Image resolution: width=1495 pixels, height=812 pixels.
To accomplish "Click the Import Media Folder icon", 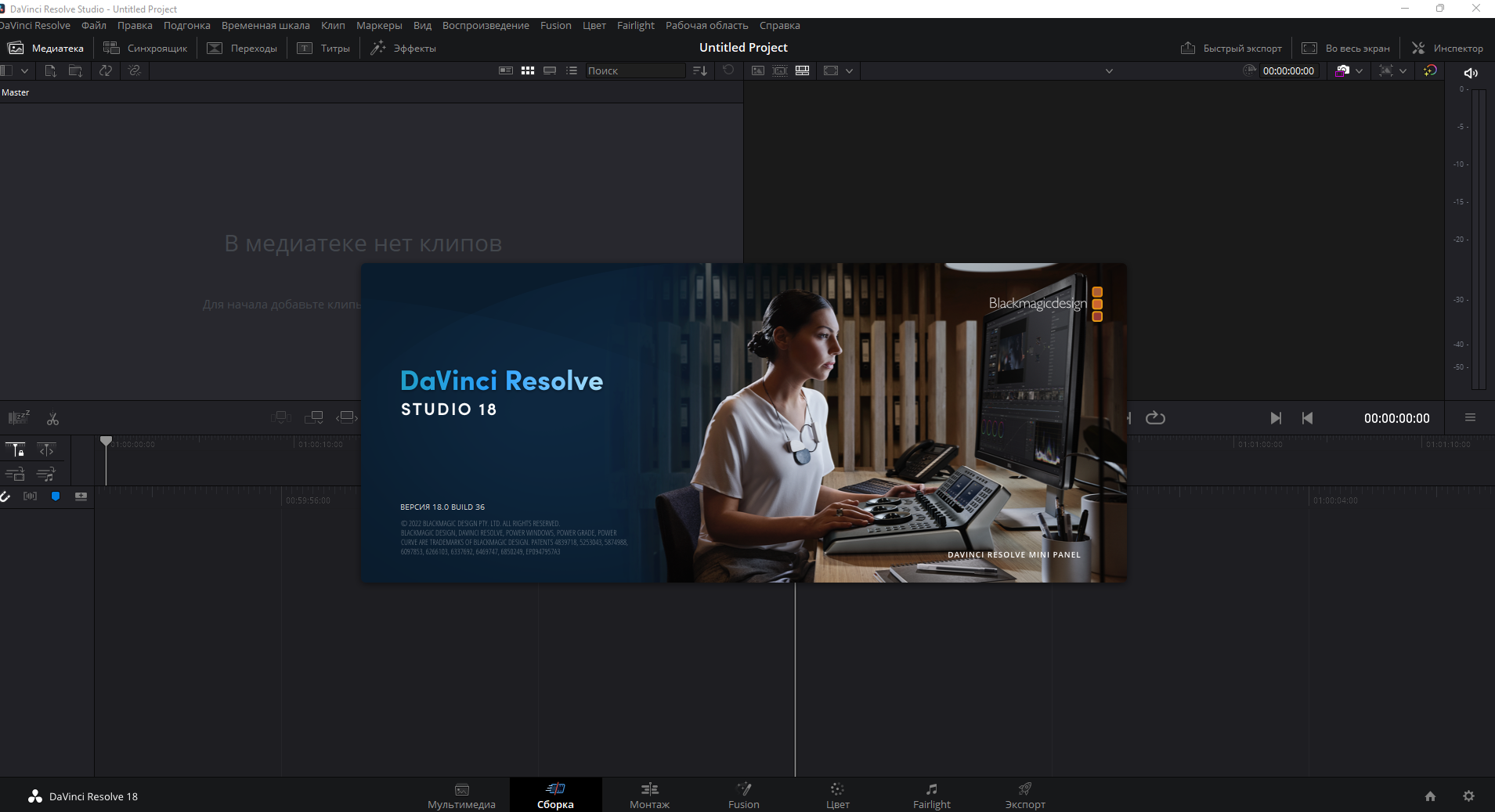I will 75,70.
